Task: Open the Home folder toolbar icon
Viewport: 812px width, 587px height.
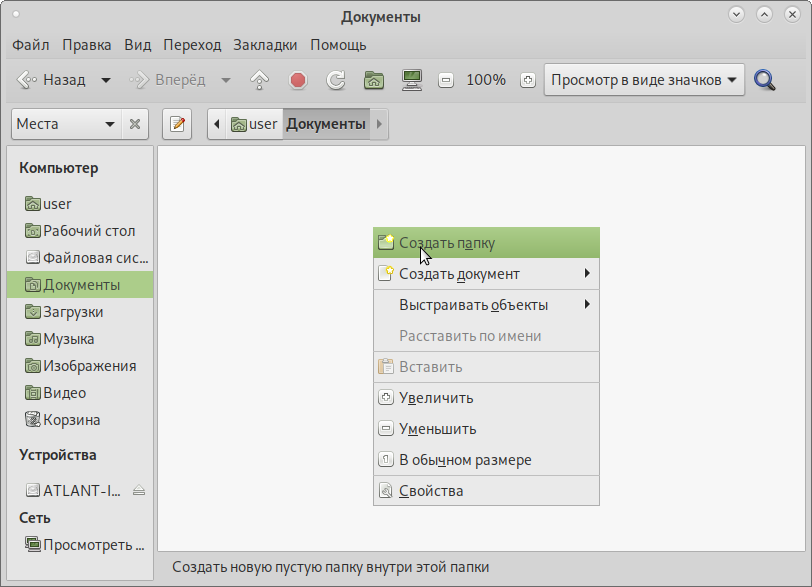Action: click(374, 80)
